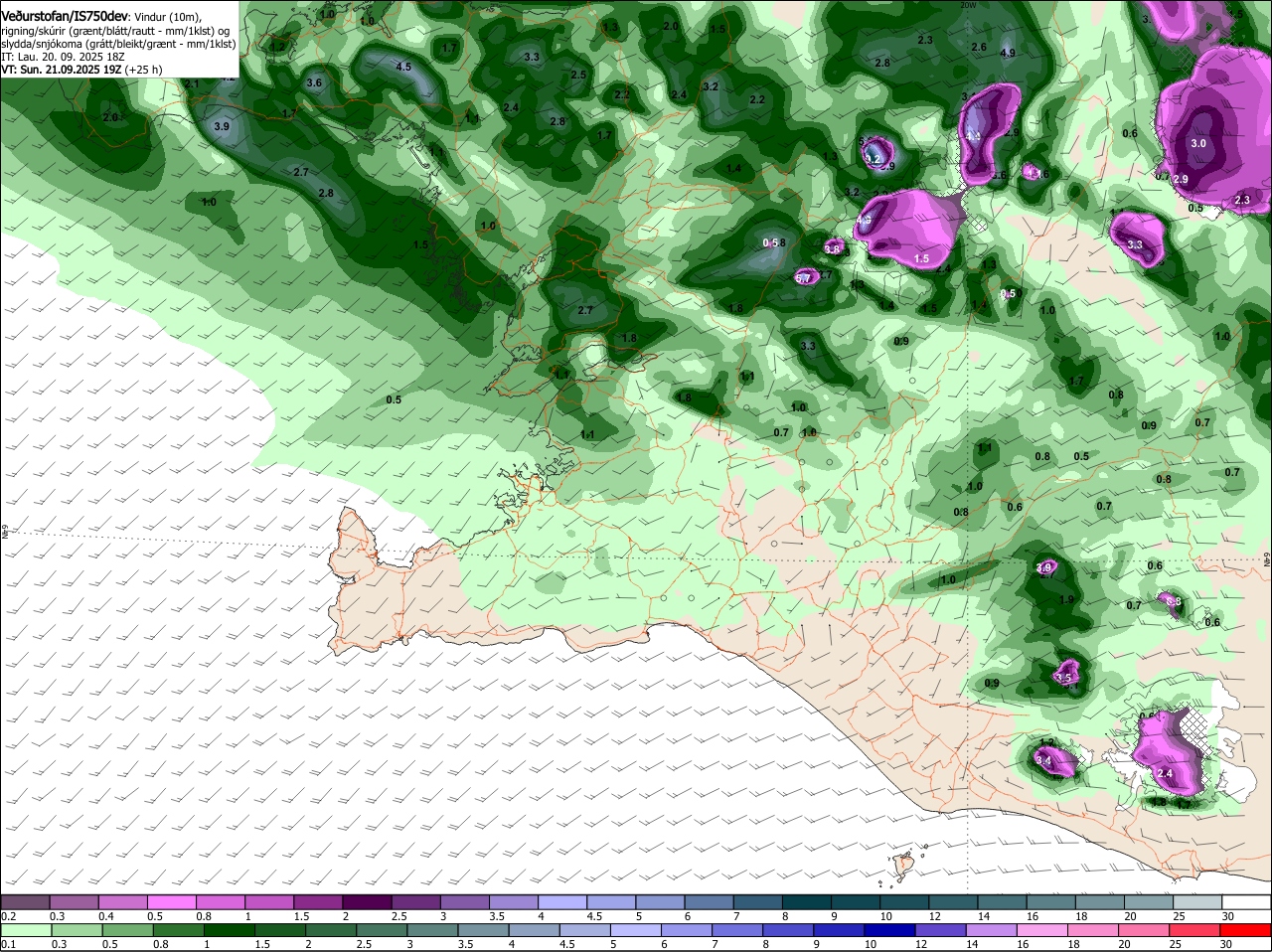Click the grey-blue 4 swatch in rain legend

(x=535, y=929)
